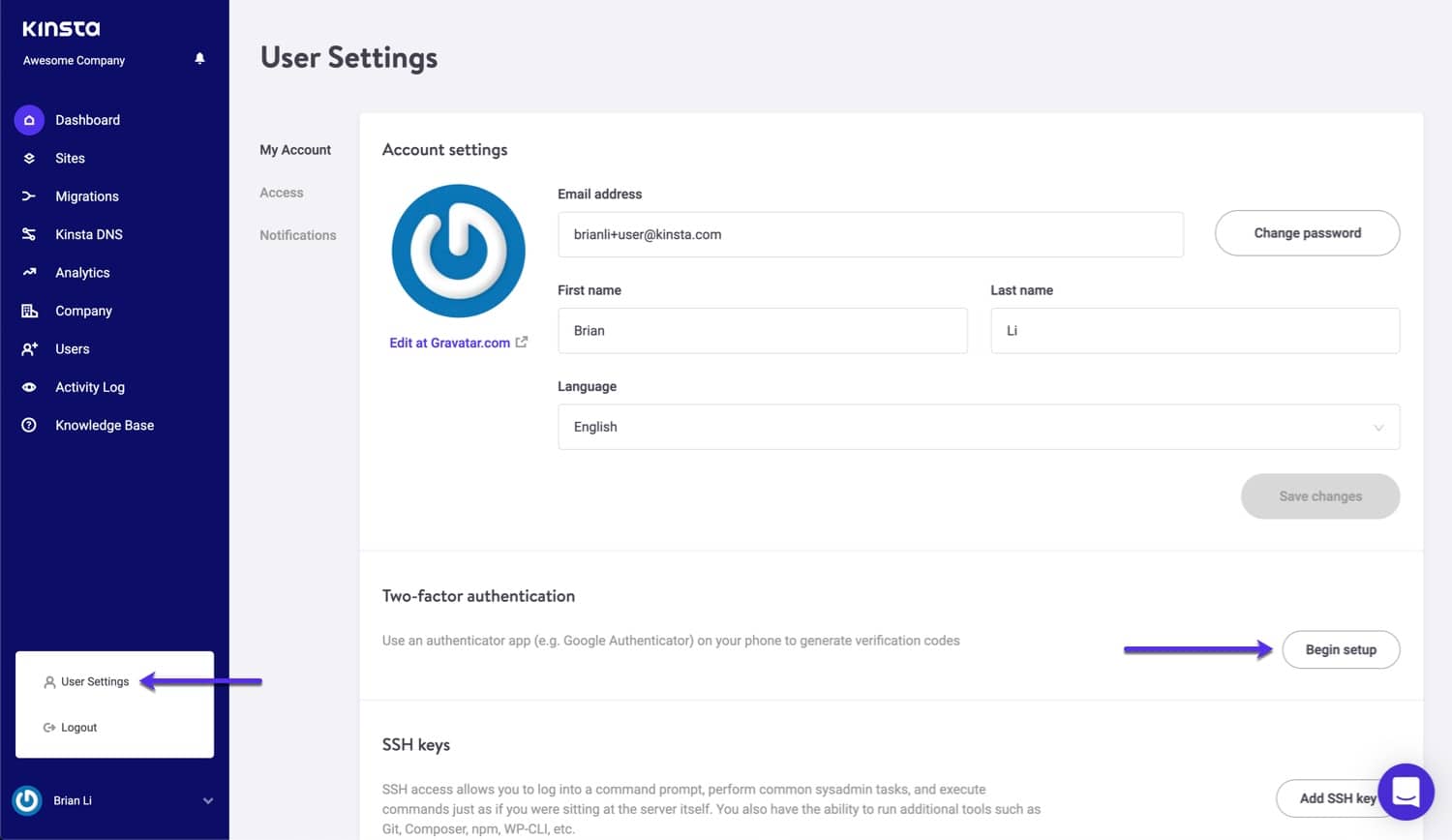Click Logout in the popup menu
The width and height of the screenshot is (1452, 840).
[x=78, y=727]
